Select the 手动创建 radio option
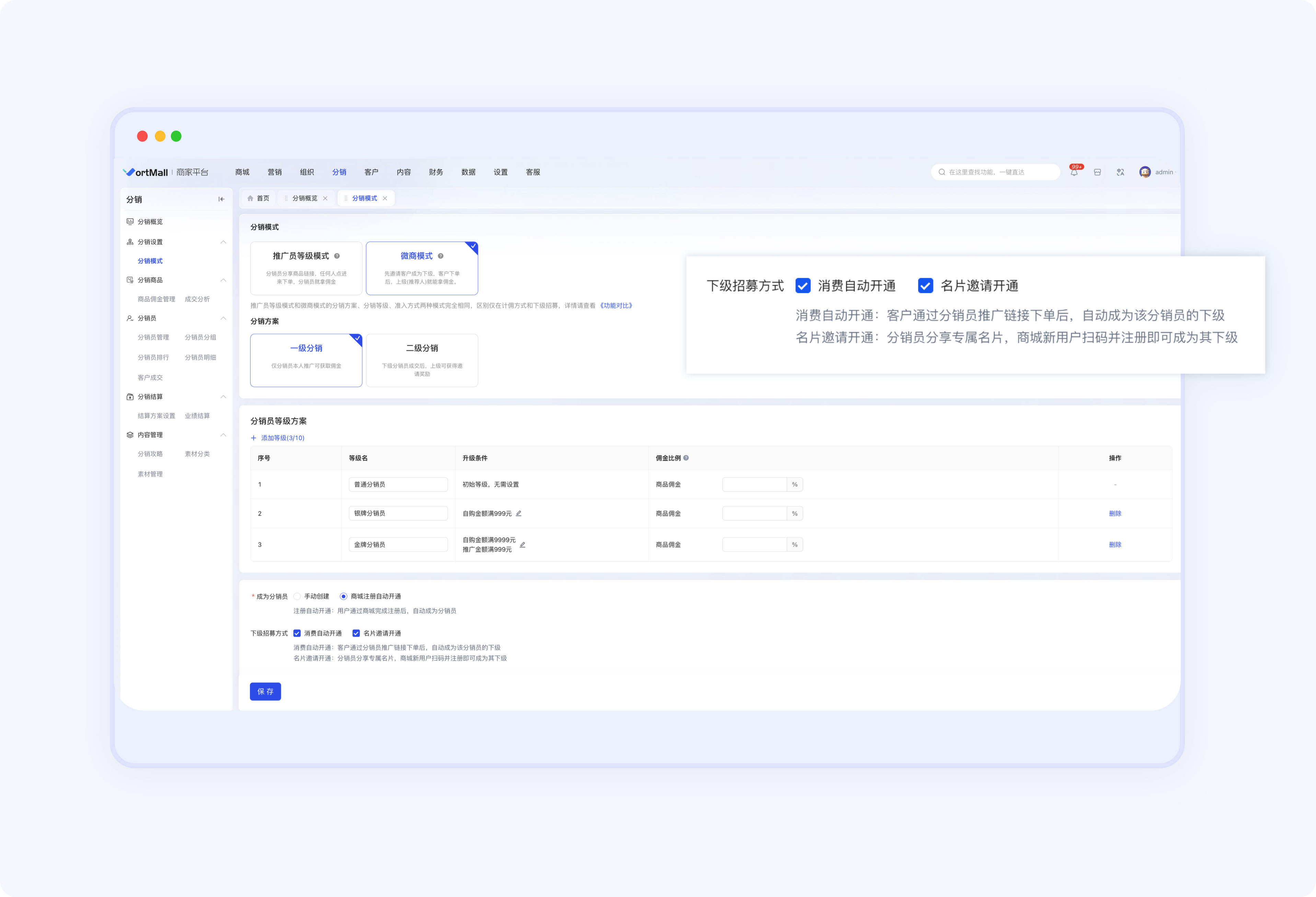 297,596
